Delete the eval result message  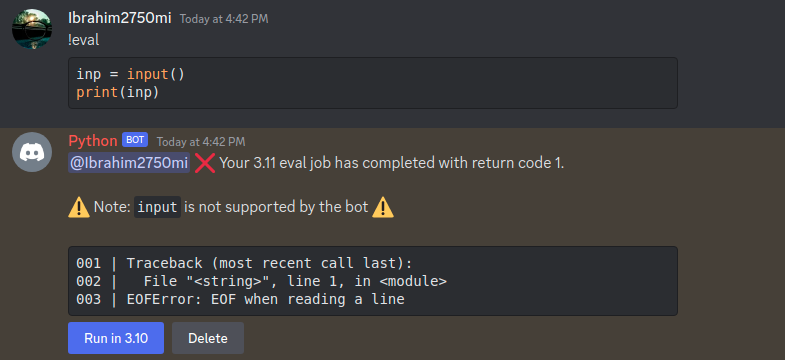208,338
